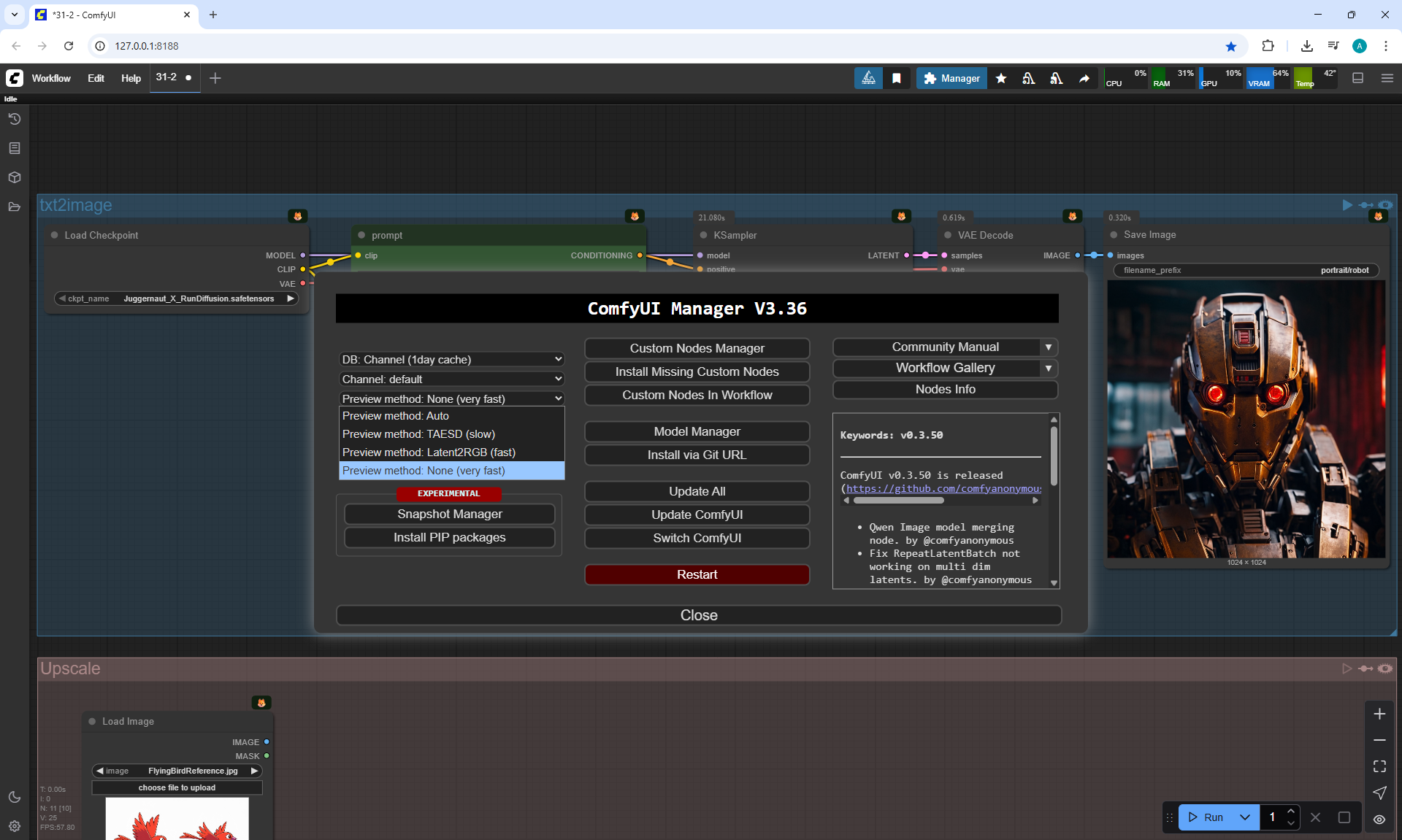Open settings gear in sidebar

tap(14, 826)
